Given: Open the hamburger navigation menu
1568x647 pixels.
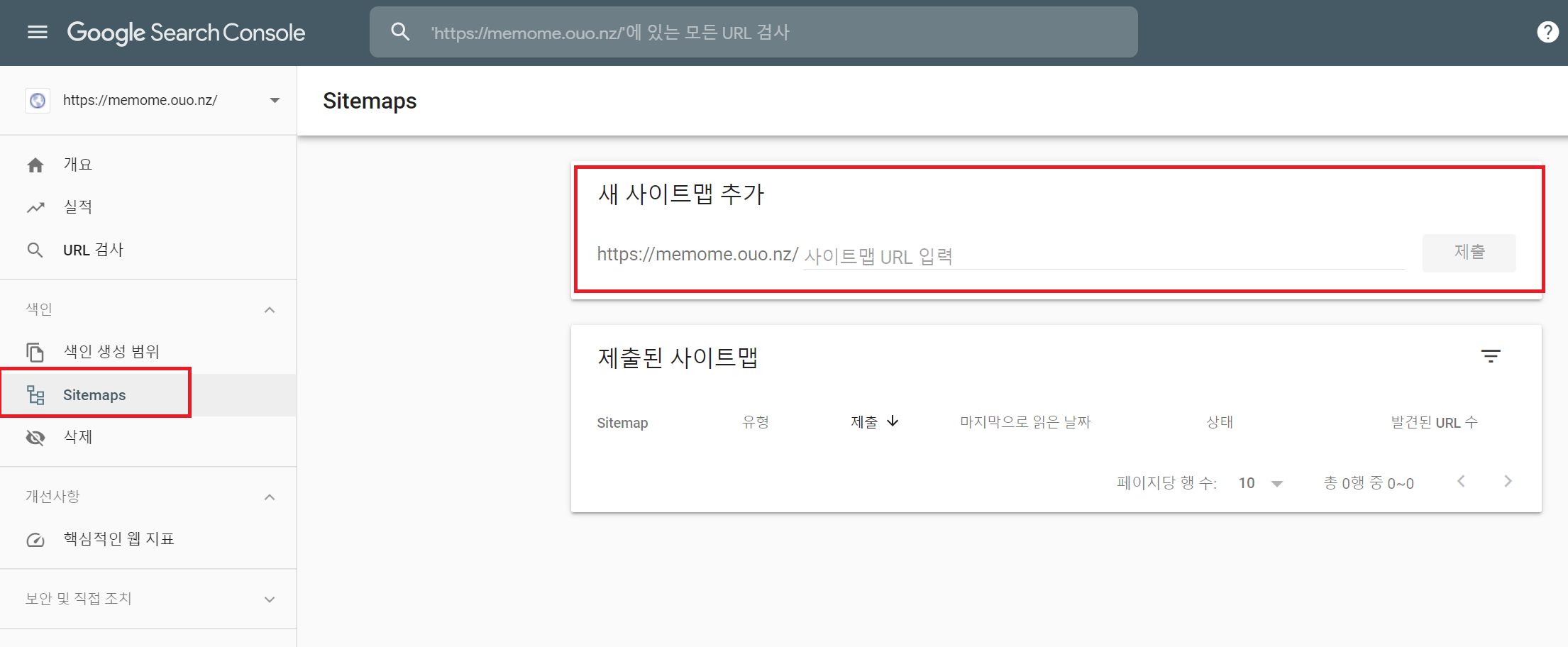Looking at the screenshot, I should pos(37,32).
